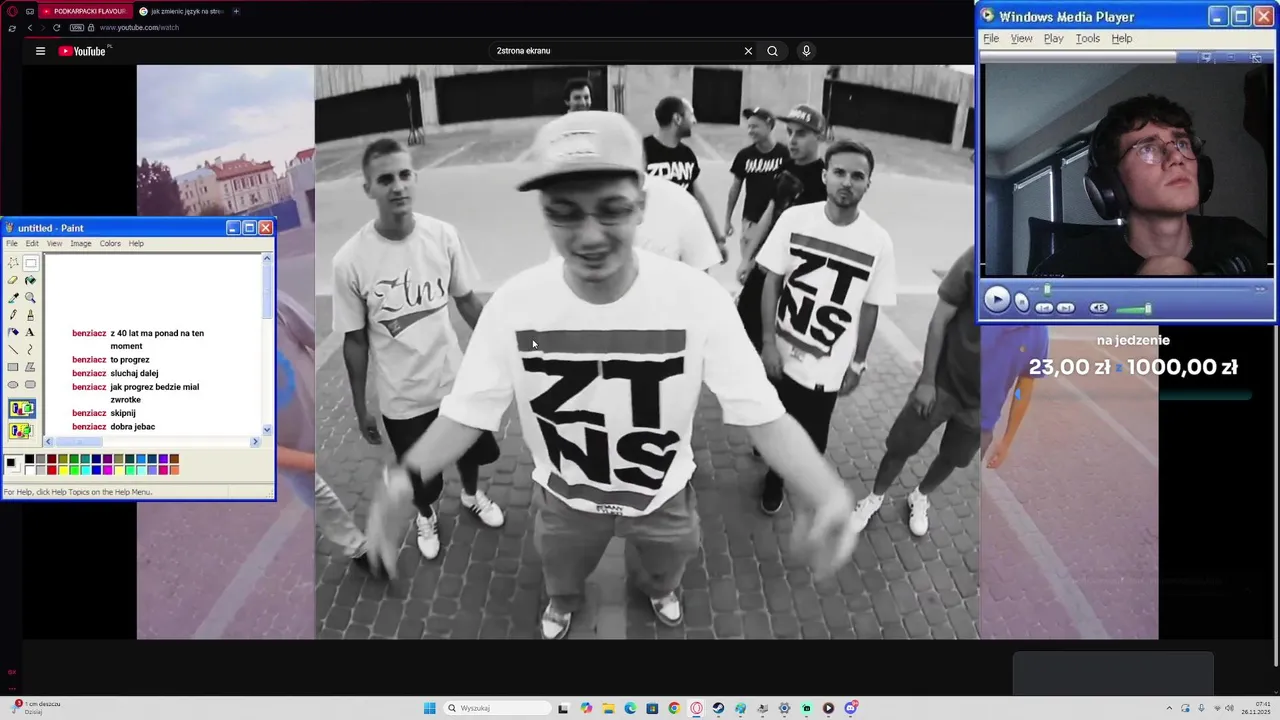Select the Rectangle shape tool in Paint
Screen dimensions: 1280x720
[x=13, y=367]
